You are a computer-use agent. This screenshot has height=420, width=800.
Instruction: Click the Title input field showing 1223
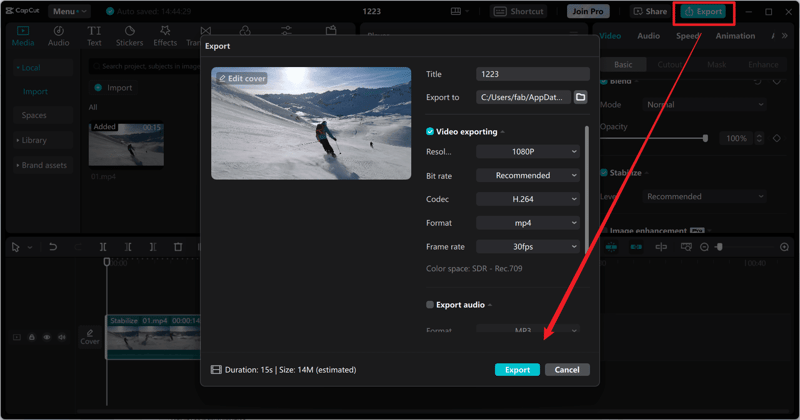click(532, 74)
